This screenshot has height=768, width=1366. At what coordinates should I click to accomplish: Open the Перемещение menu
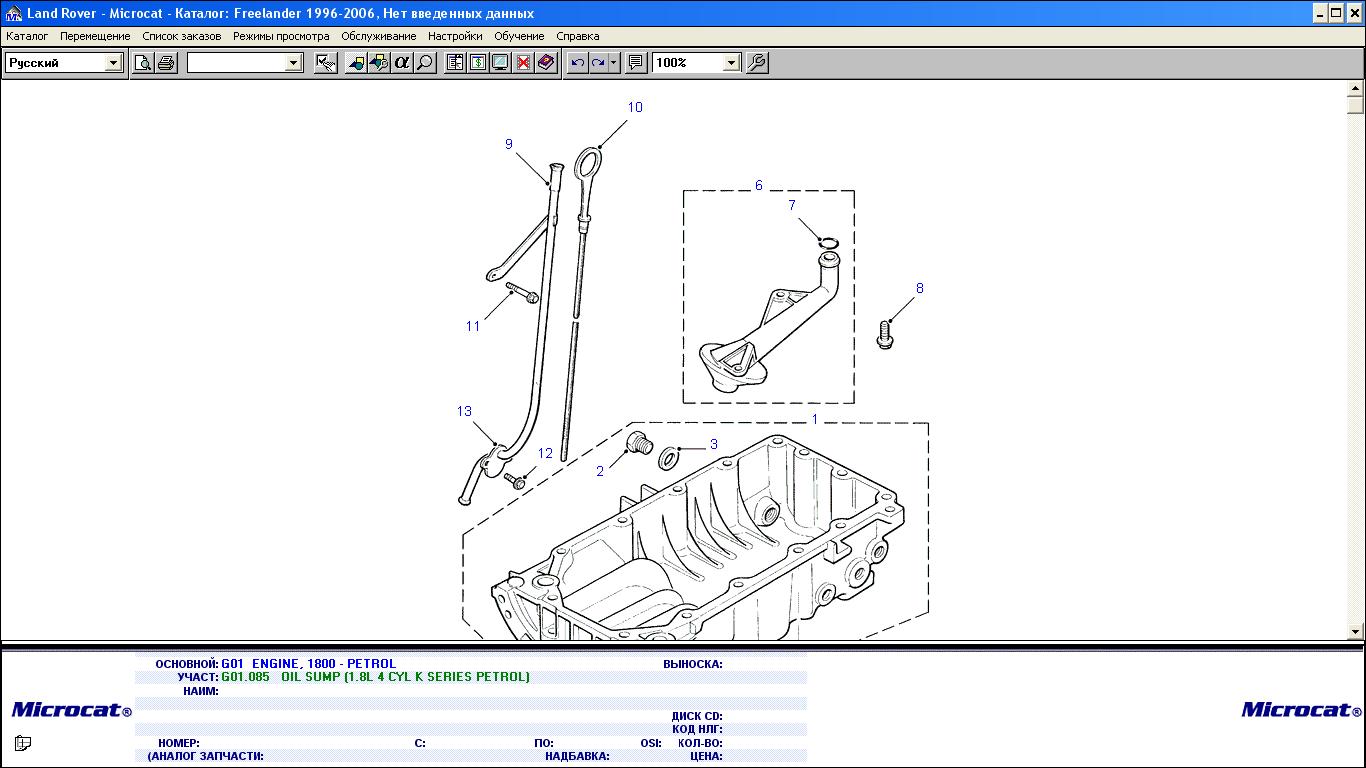tap(95, 36)
